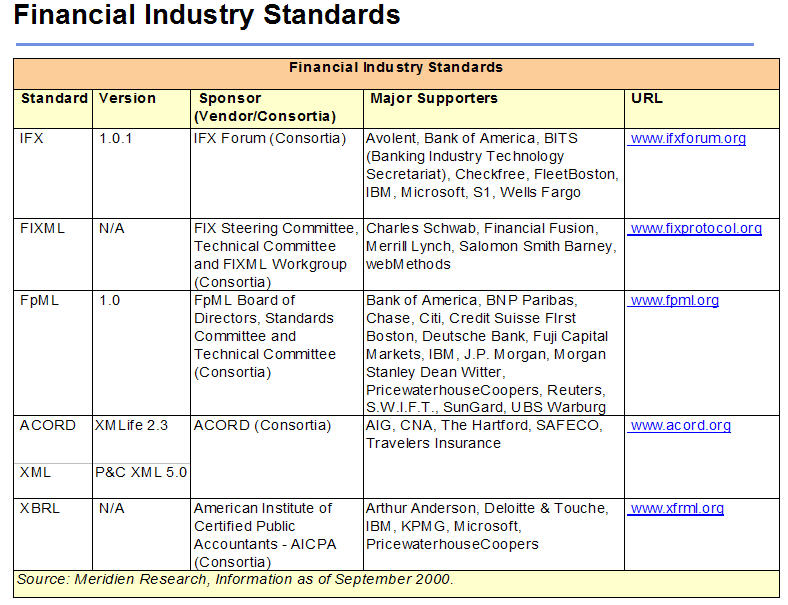Open the www.xfrml.org link

coord(677,509)
